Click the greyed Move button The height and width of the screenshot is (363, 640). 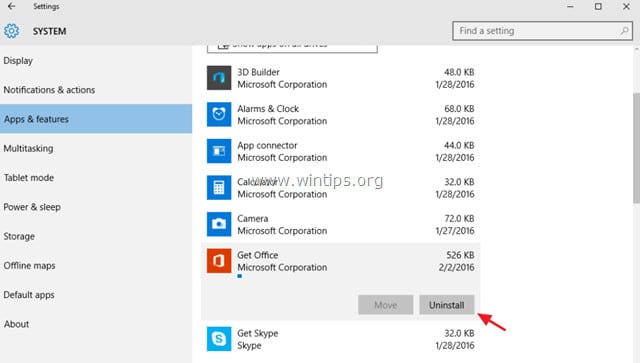point(386,305)
